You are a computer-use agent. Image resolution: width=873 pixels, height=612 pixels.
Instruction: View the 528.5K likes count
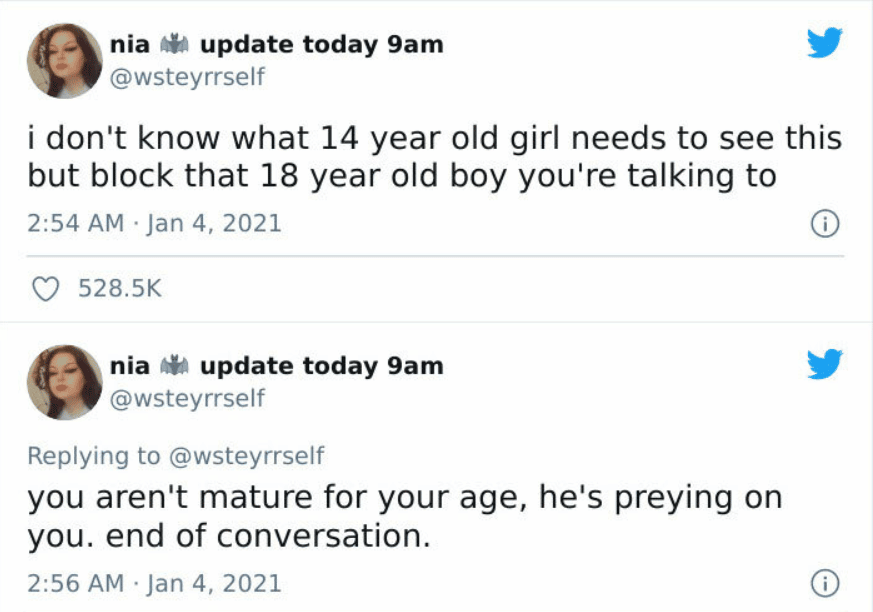120,288
